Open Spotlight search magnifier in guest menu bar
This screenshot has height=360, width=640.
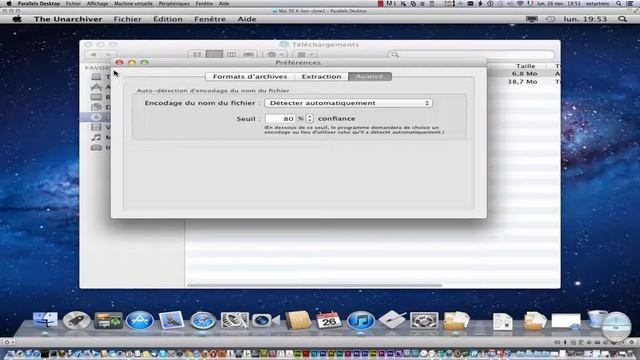pyautogui.click(x=622, y=19)
